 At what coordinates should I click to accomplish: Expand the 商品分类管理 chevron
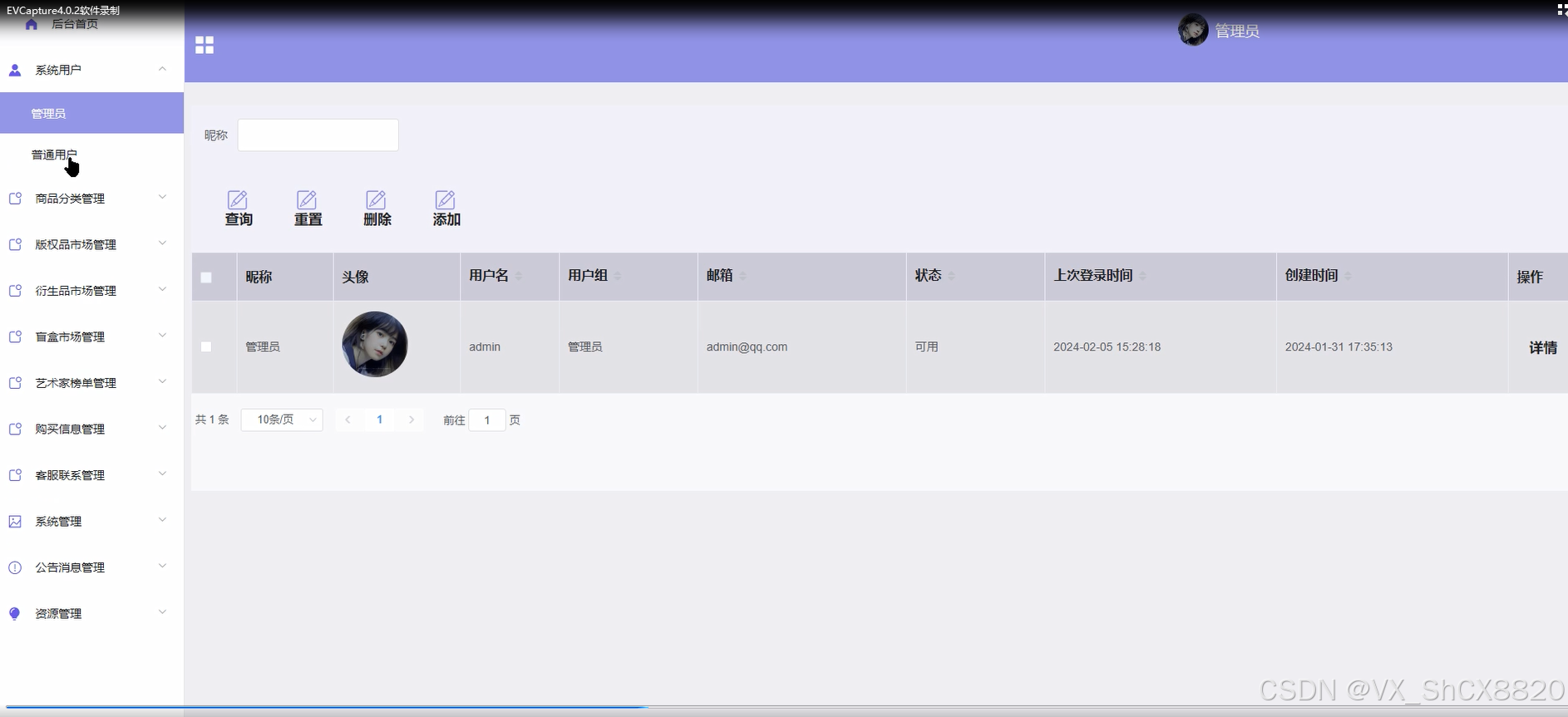[162, 197]
